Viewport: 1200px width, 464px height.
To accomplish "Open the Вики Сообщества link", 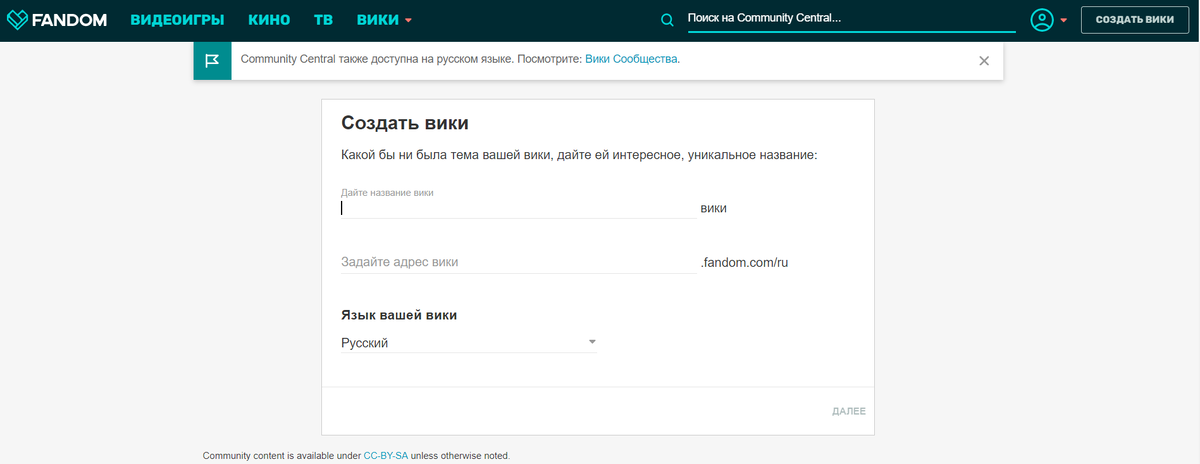I will (631, 59).
